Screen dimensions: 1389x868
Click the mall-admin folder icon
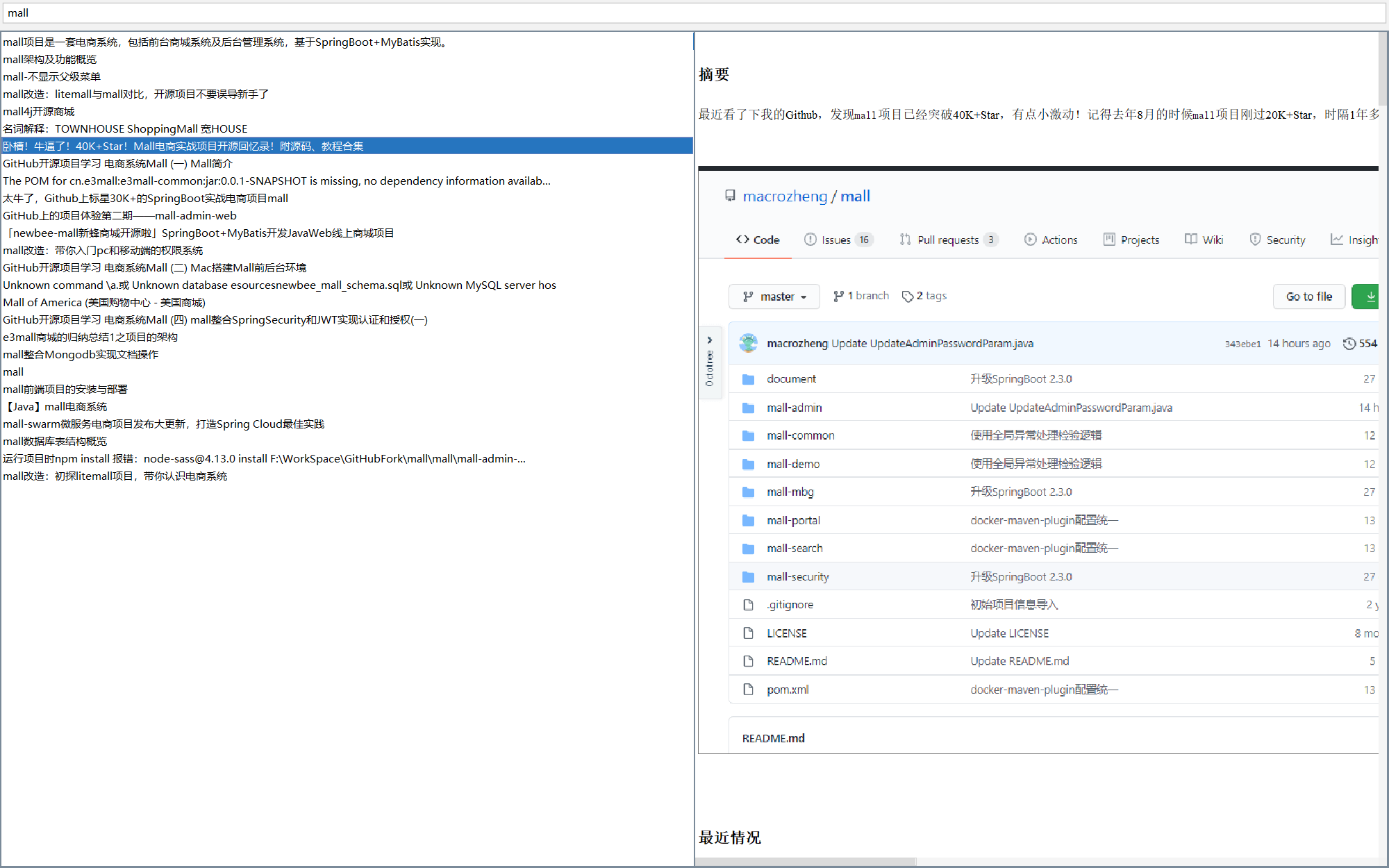748,408
